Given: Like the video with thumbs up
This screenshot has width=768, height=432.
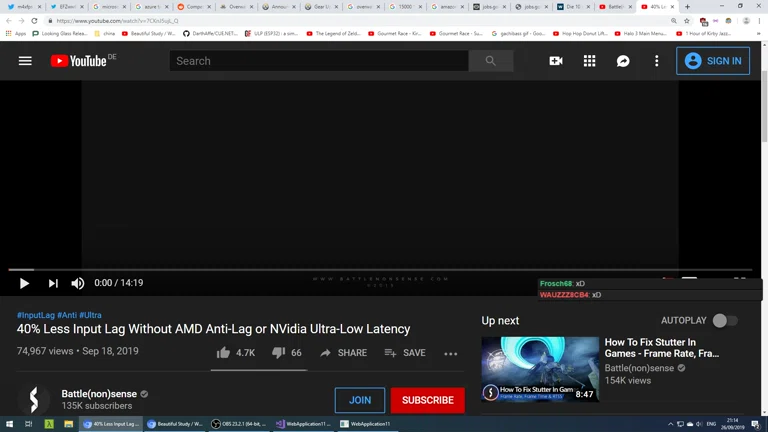Looking at the screenshot, I should coord(236,353).
